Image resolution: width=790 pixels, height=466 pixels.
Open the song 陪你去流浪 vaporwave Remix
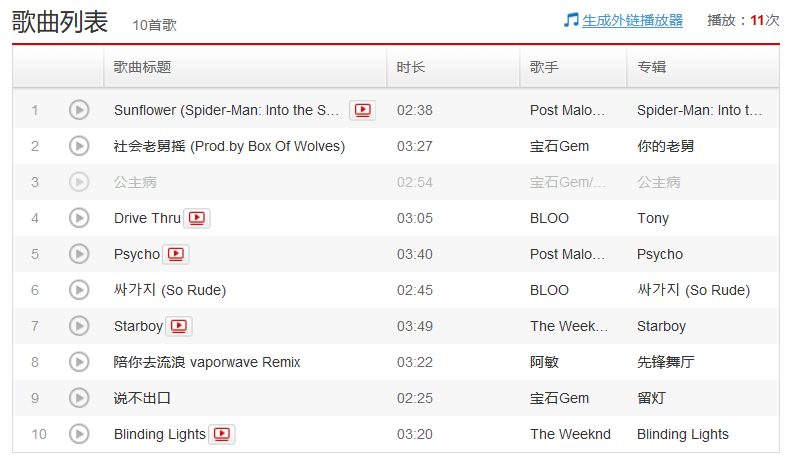[207, 362]
